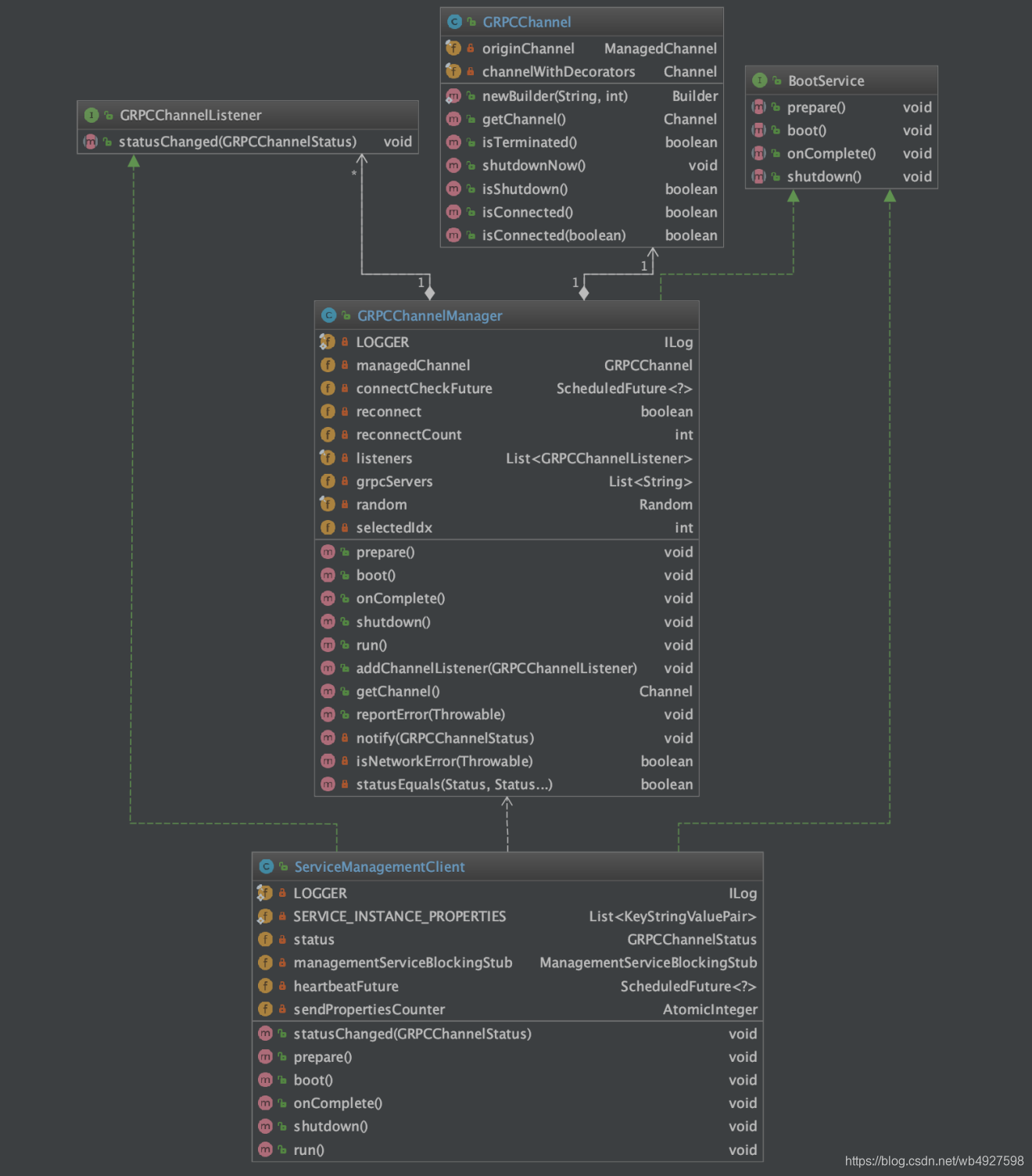
Task: Click the ServiceManagementClient class icon
Action: [x=266, y=866]
